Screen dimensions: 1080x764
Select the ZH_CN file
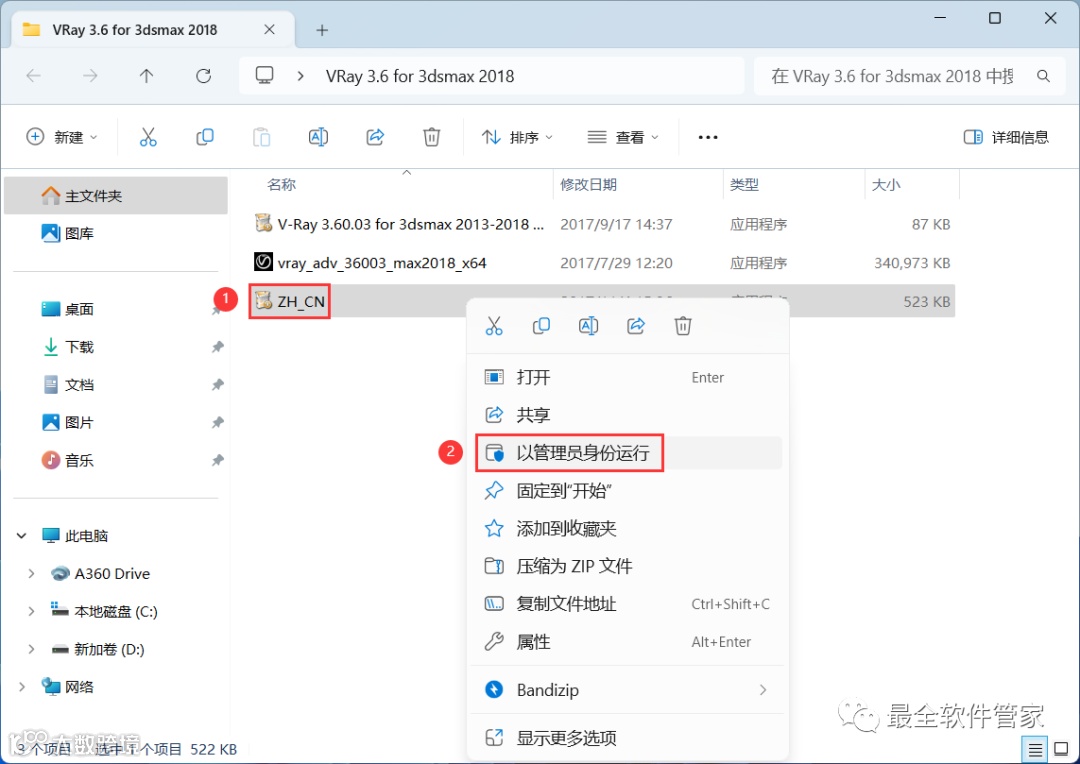click(290, 301)
